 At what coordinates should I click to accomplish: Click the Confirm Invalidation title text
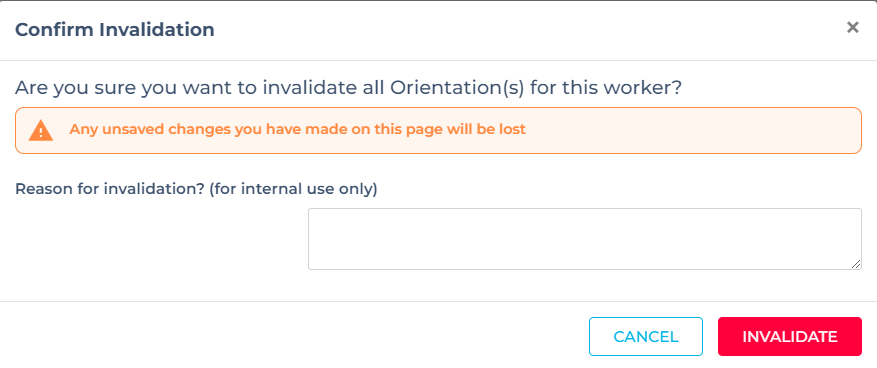tap(115, 29)
